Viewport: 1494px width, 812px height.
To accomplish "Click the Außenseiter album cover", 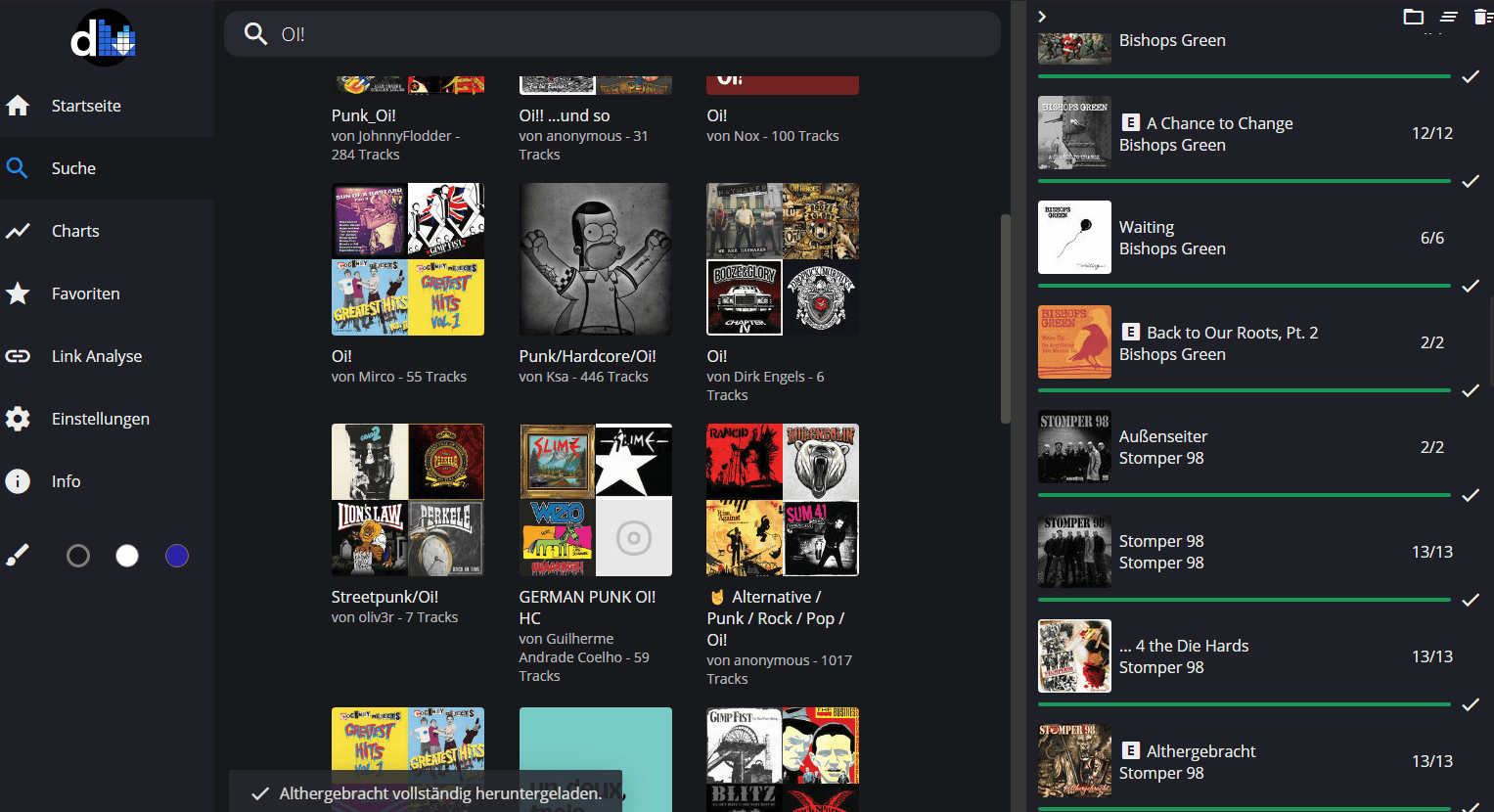I will [1074, 446].
